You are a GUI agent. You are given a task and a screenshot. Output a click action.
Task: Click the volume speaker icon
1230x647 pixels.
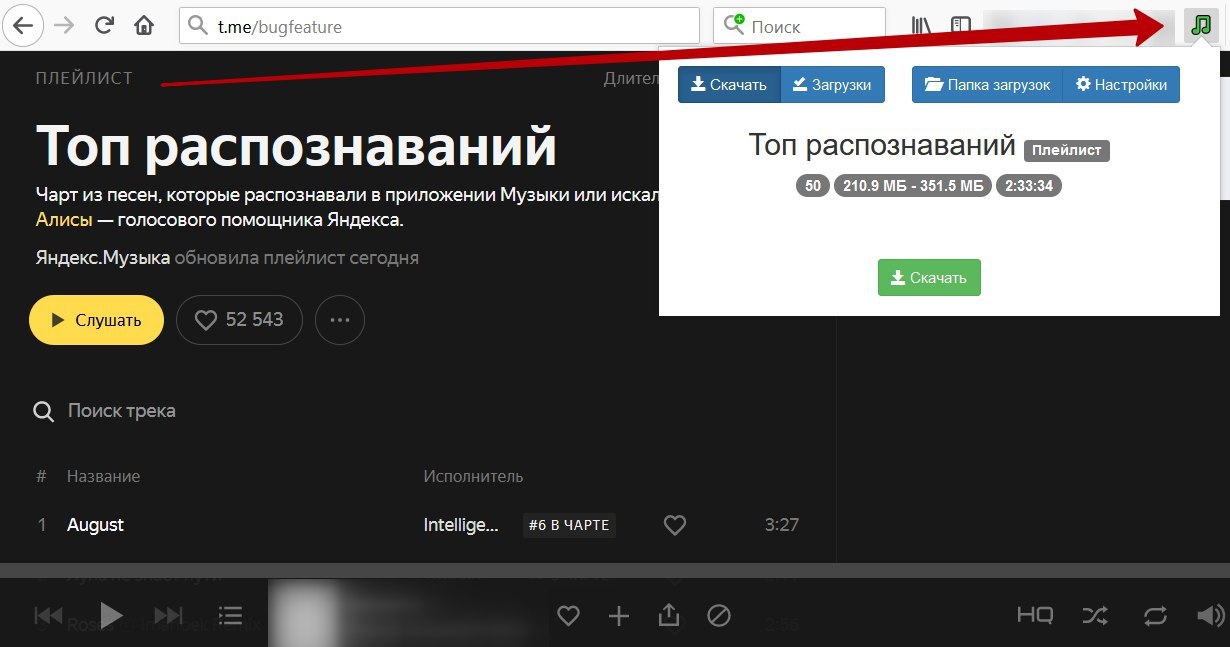1211,616
